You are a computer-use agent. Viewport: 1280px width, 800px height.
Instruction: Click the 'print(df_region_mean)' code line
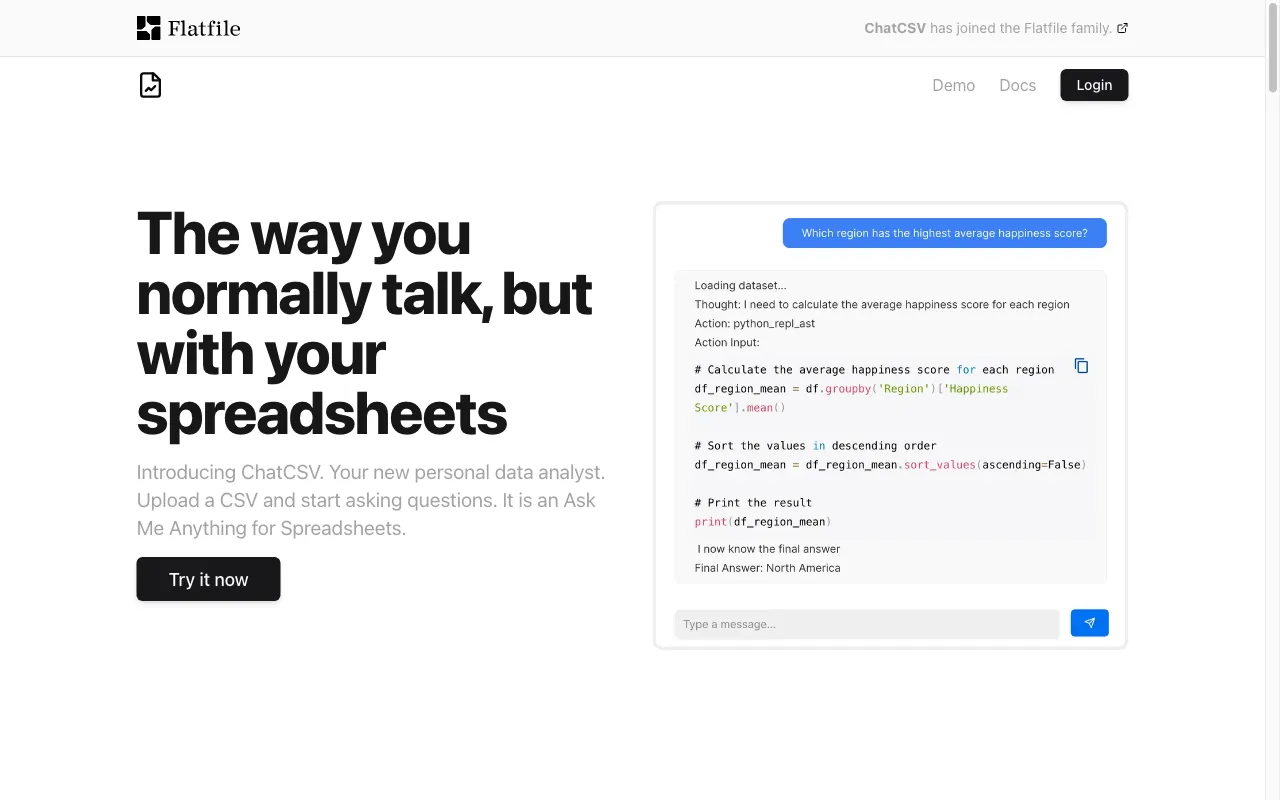point(763,522)
